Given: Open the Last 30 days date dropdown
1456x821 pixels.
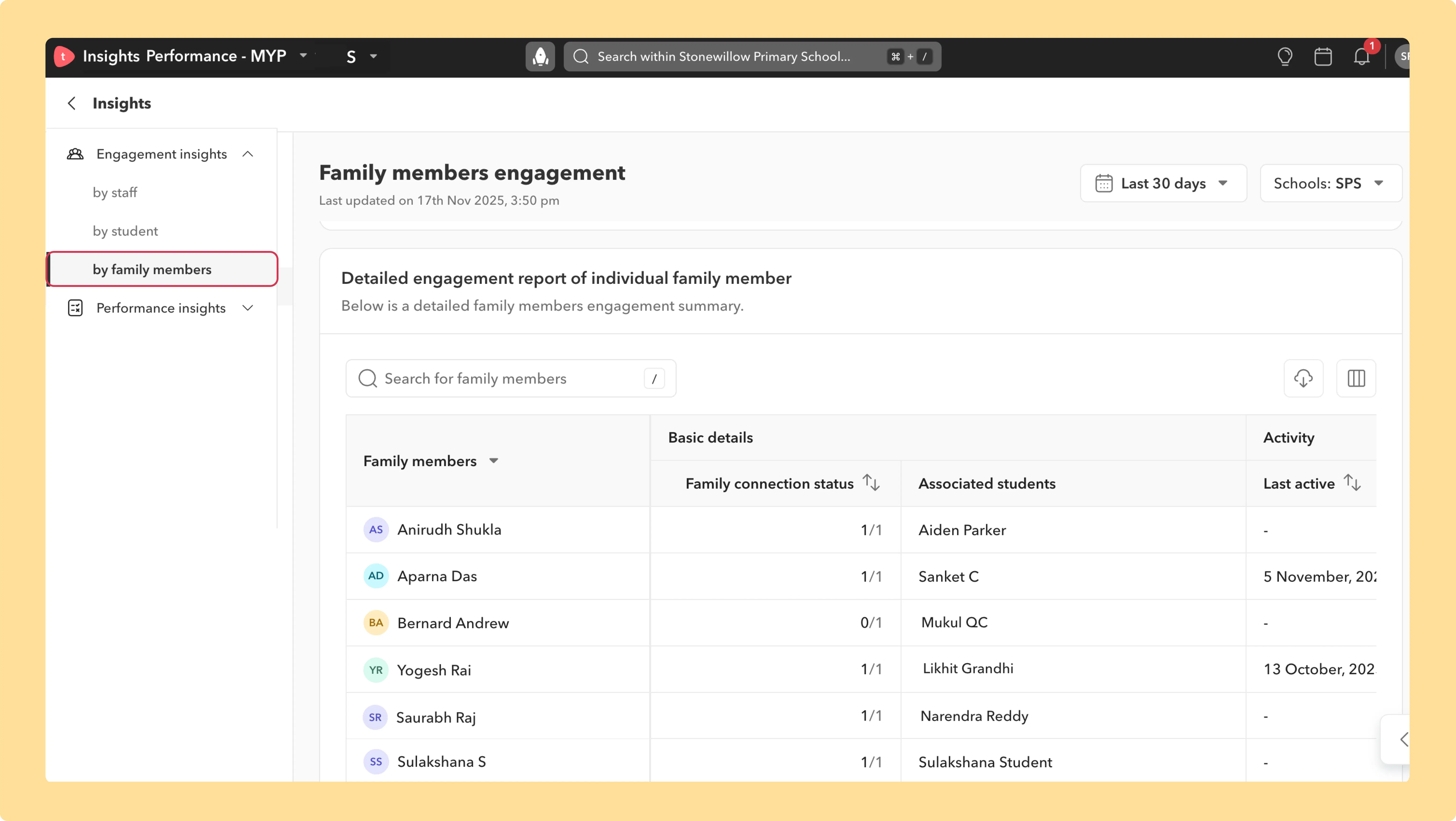Looking at the screenshot, I should pos(1163,183).
